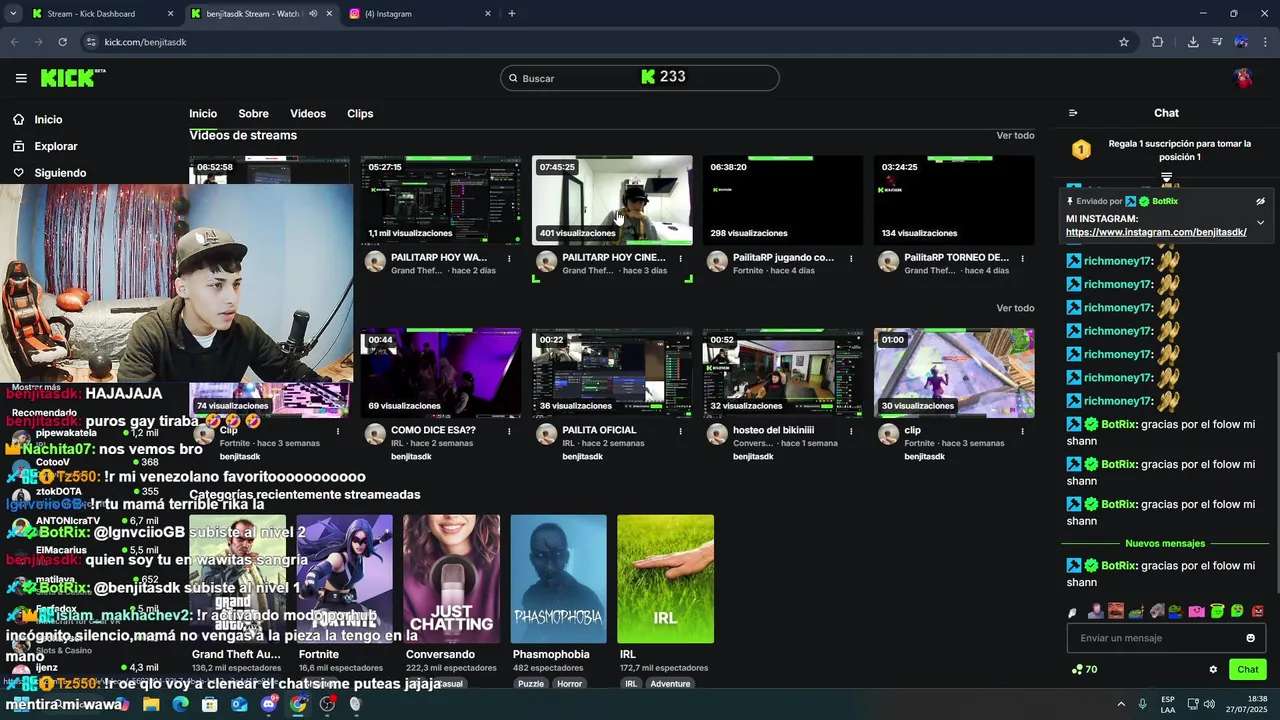The width and height of the screenshot is (1280, 720).
Task: Open the Just Chatting category card
Action: pos(452,579)
